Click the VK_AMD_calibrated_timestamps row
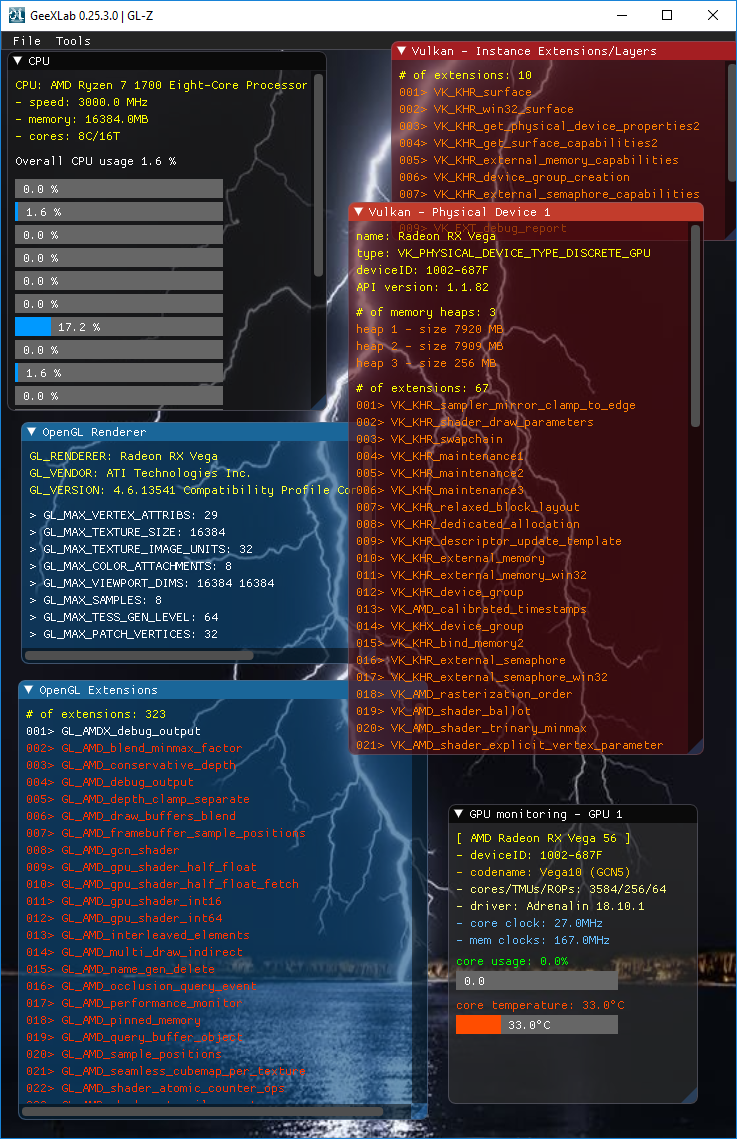Screen dimensions: 737x1139 471,609
